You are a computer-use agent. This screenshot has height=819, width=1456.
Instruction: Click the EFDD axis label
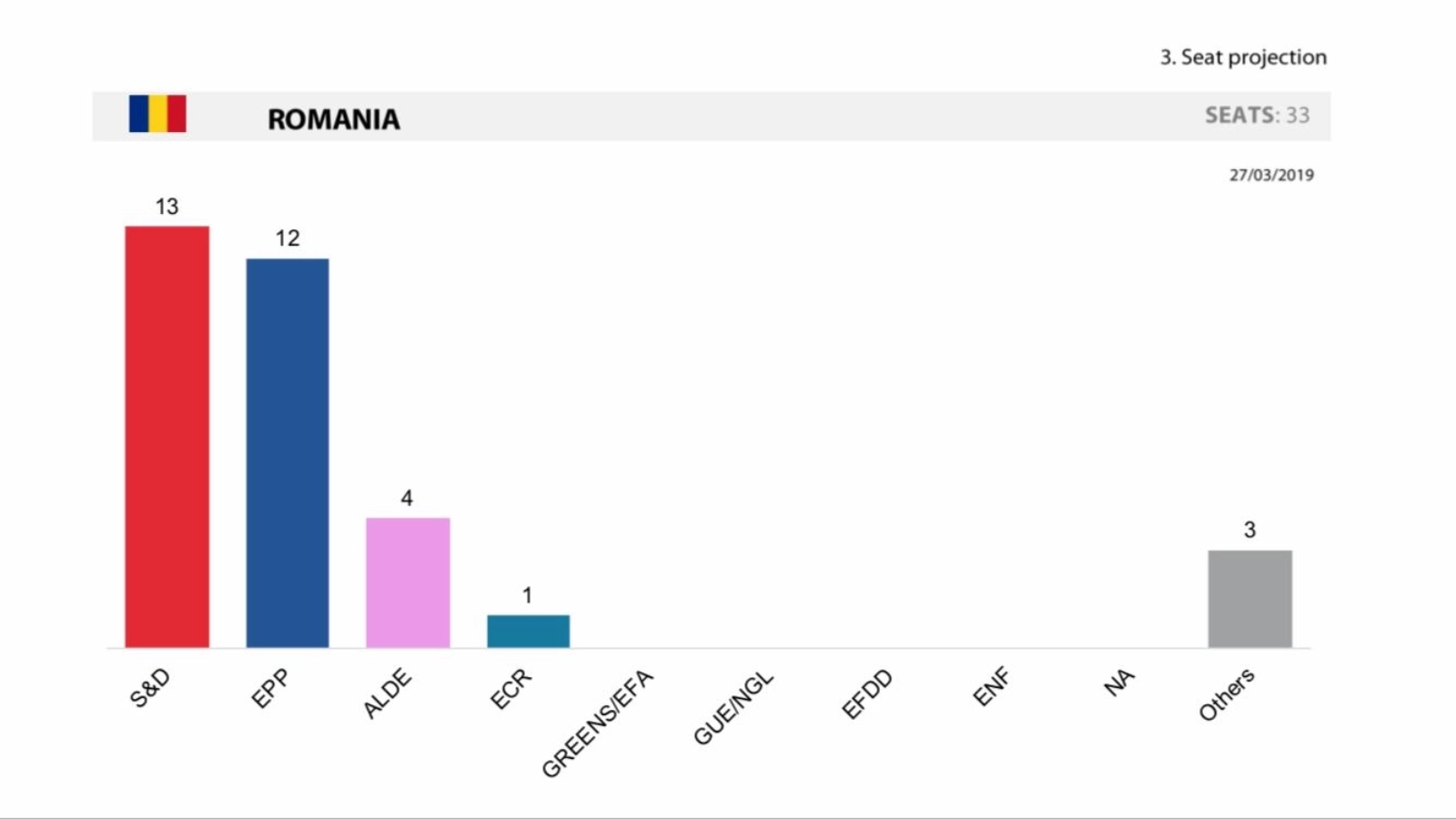tap(867, 694)
